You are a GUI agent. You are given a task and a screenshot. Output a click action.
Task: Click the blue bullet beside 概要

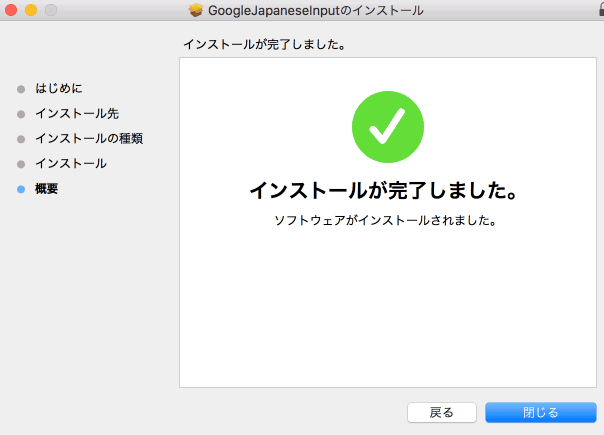coord(21,189)
